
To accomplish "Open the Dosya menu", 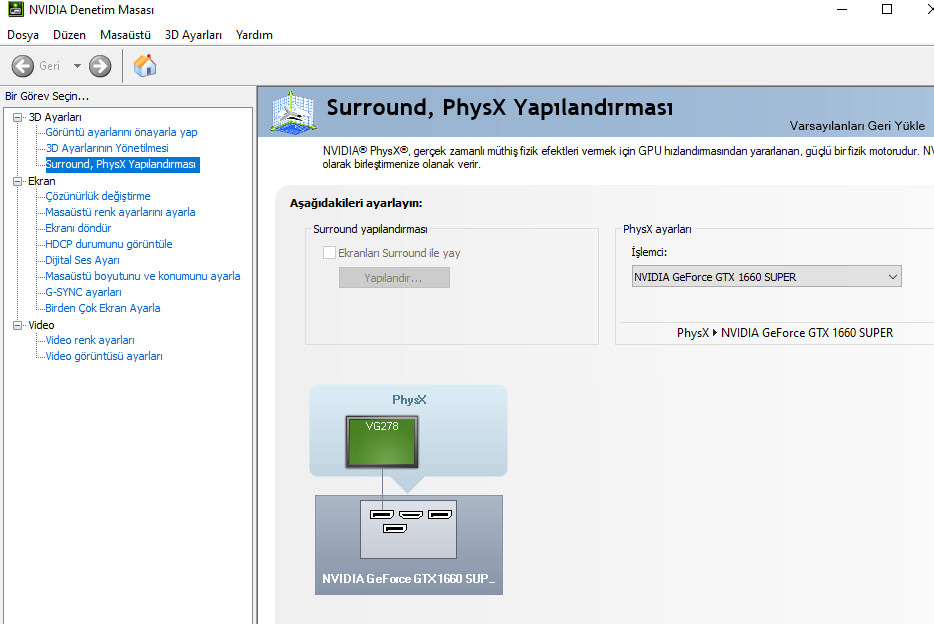I will tap(23, 35).
